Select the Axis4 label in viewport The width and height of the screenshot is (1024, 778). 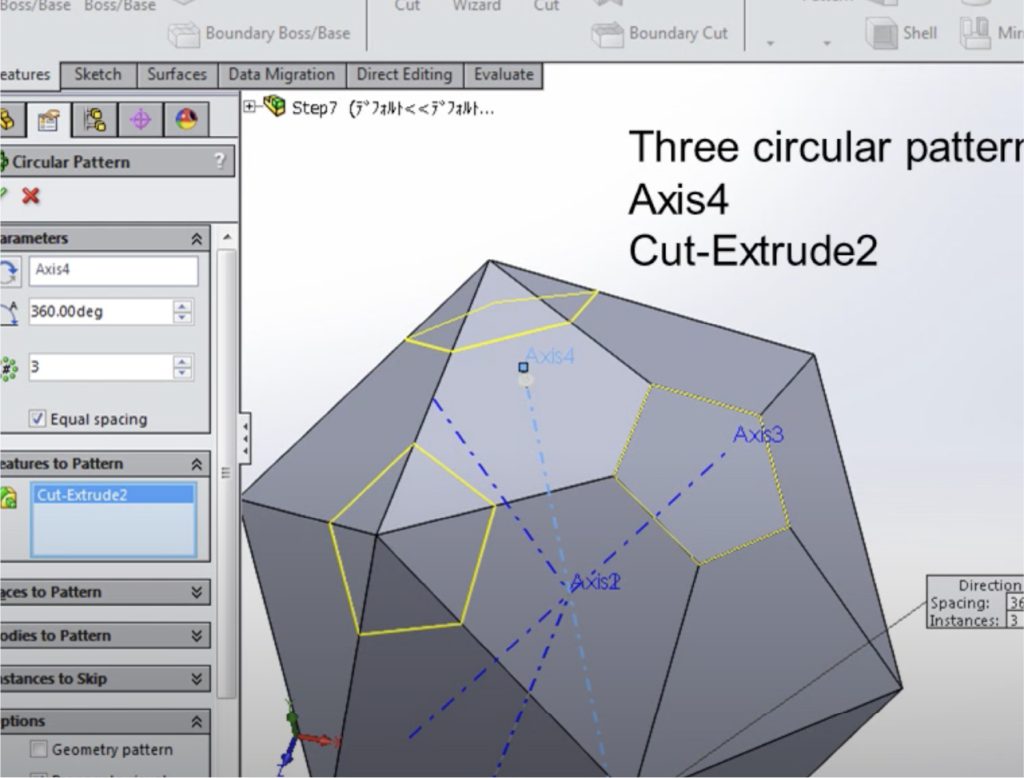[x=550, y=356]
